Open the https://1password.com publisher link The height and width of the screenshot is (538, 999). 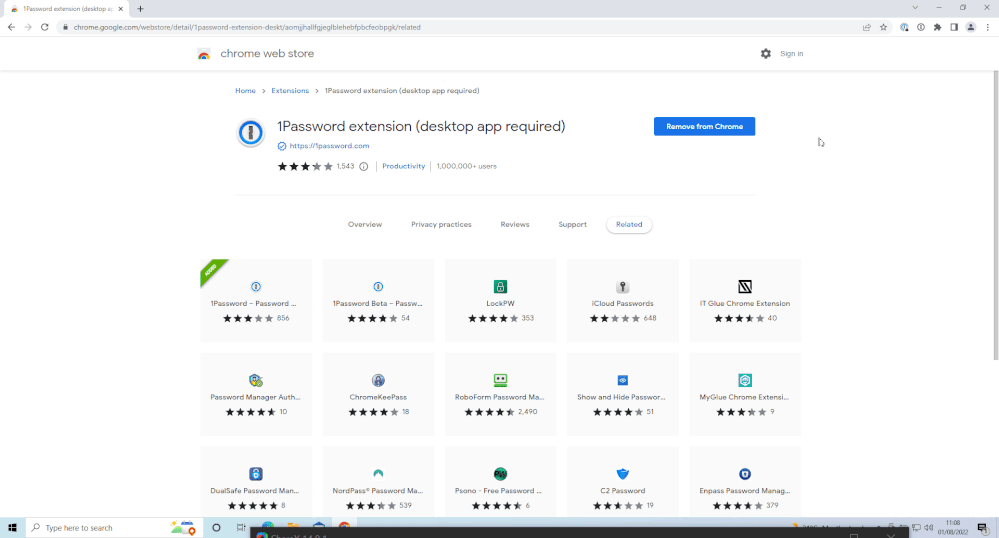(329, 146)
